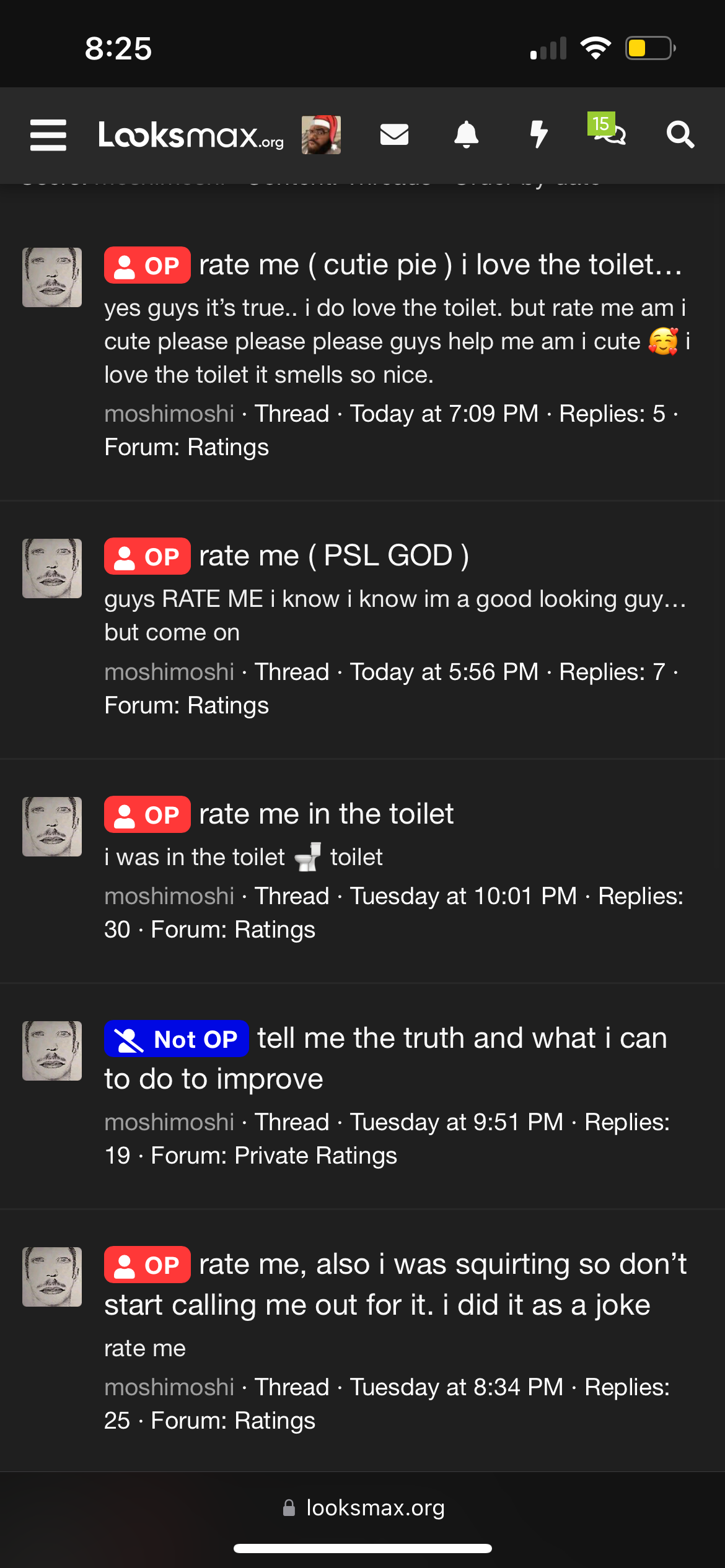Image resolution: width=725 pixels, height=1568 pixels.
Task: Open Private Ratings forum link
Action: (316, 1156)
